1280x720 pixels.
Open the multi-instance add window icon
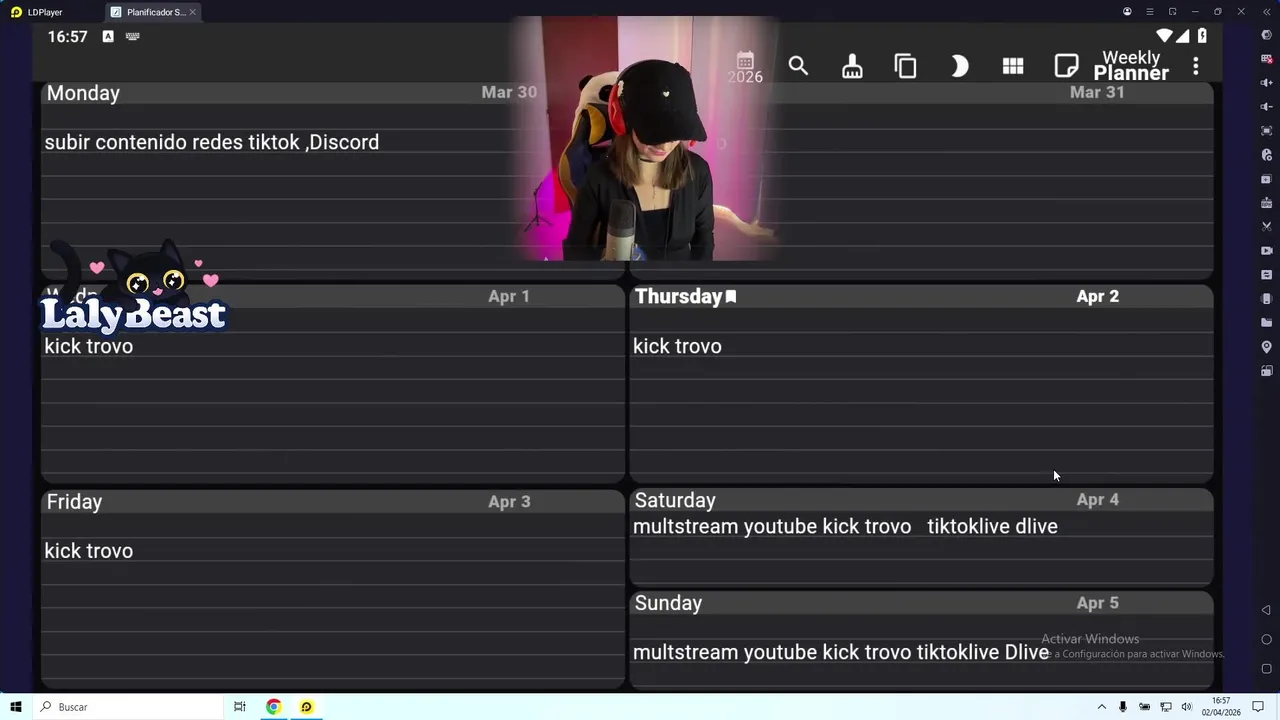tap(1267, 179)
